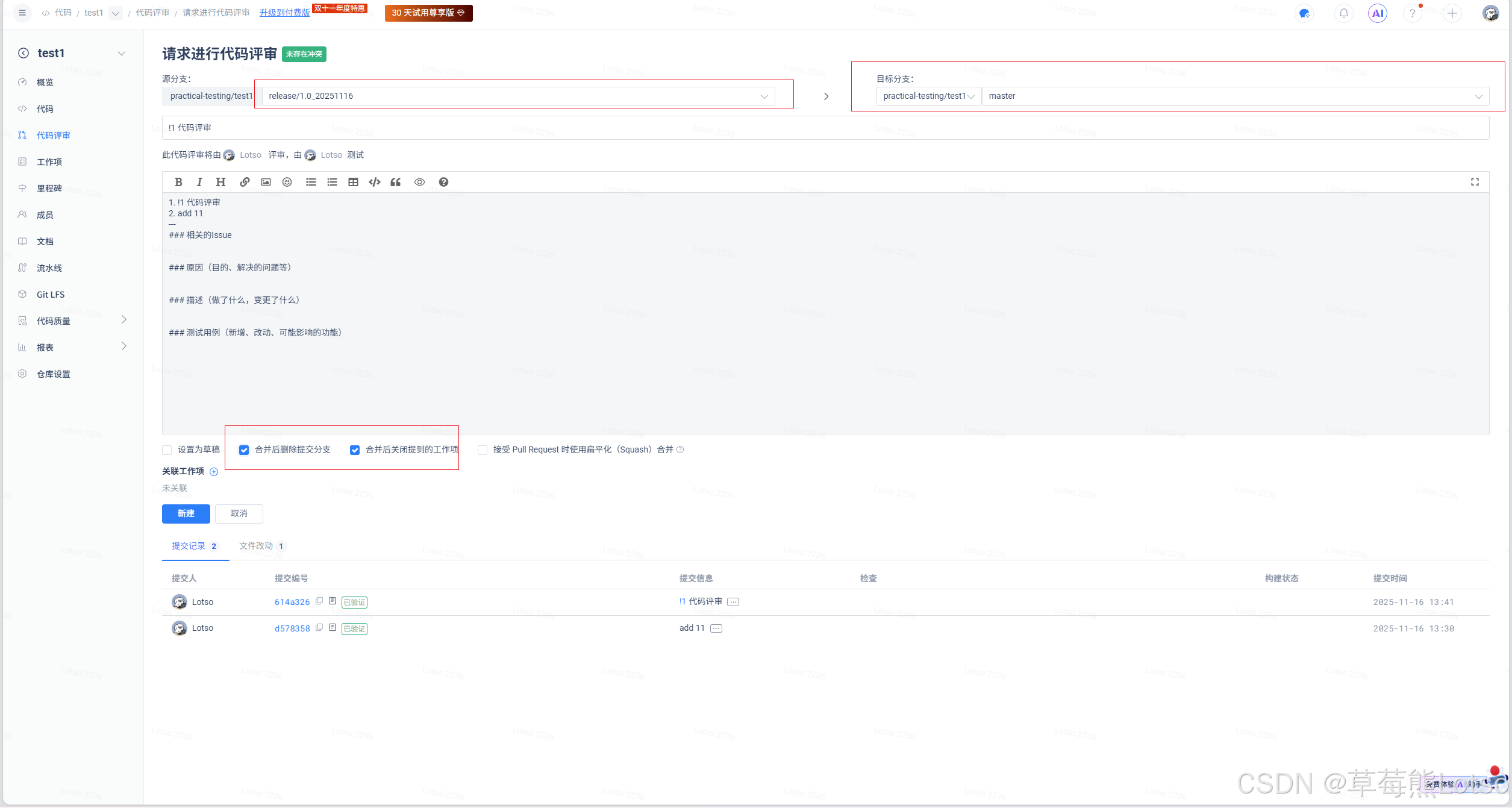Toggle preview eye icon in editor
Image resolution: width=1512 pixels, height=808 pixels.
419,182
